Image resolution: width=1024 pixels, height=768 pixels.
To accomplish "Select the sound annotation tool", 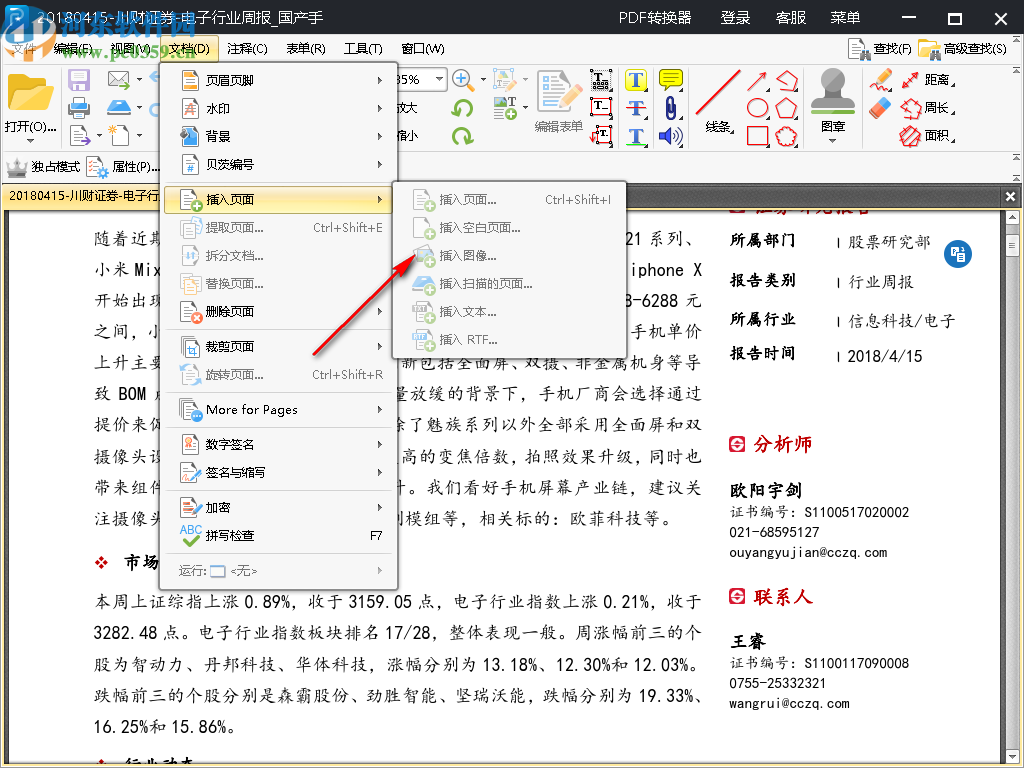I will tap(670, 136).
